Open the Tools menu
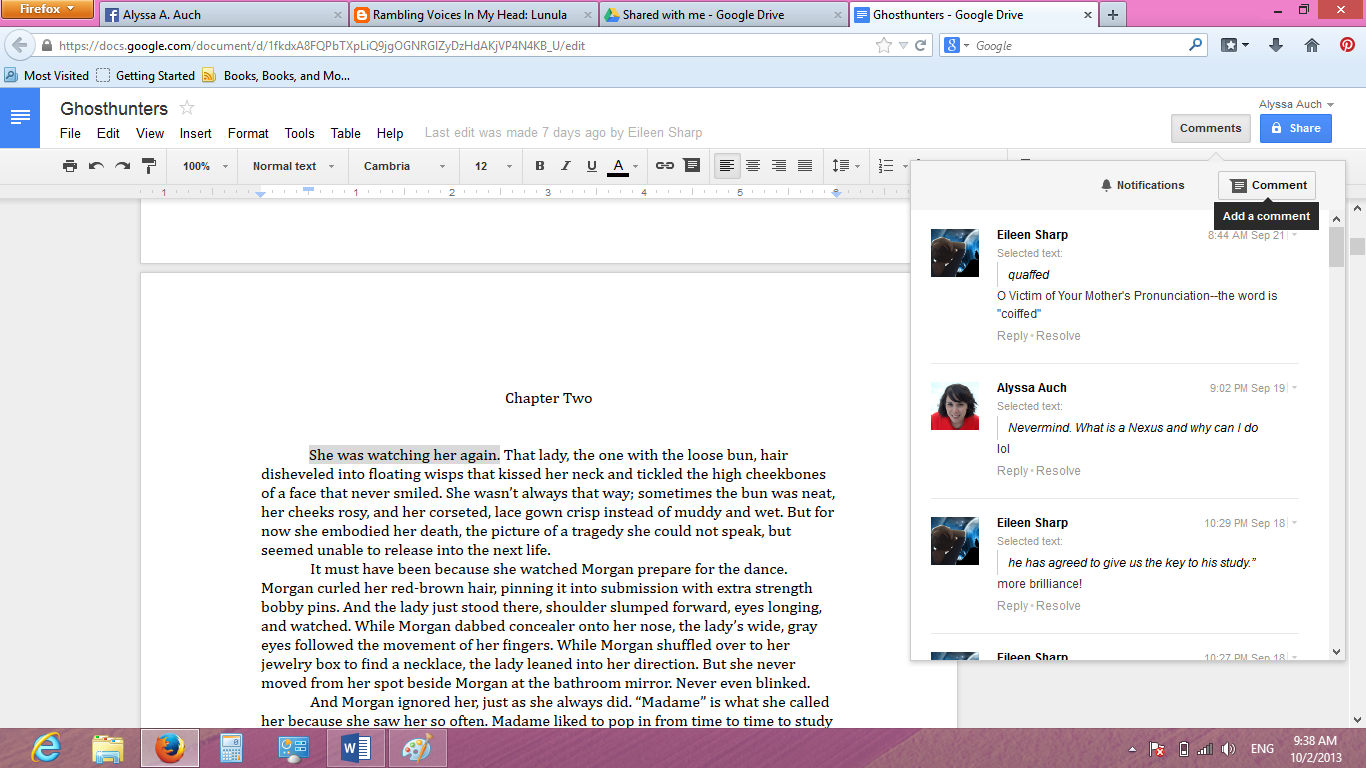The height and width of the screenshot is (768, 1366). pos(299,133)
